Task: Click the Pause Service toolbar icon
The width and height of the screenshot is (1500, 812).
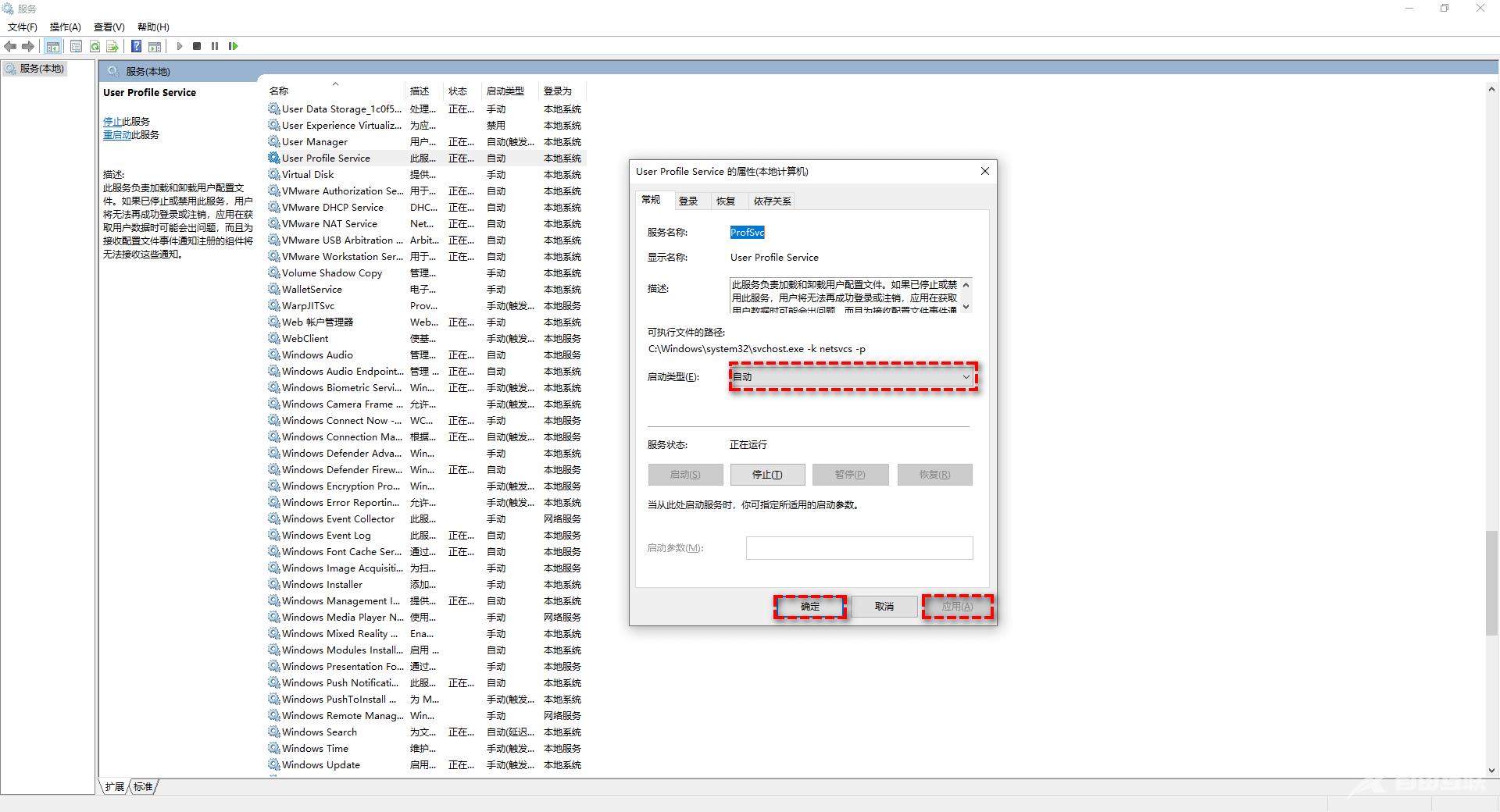Action: click(x=215, y=47)
